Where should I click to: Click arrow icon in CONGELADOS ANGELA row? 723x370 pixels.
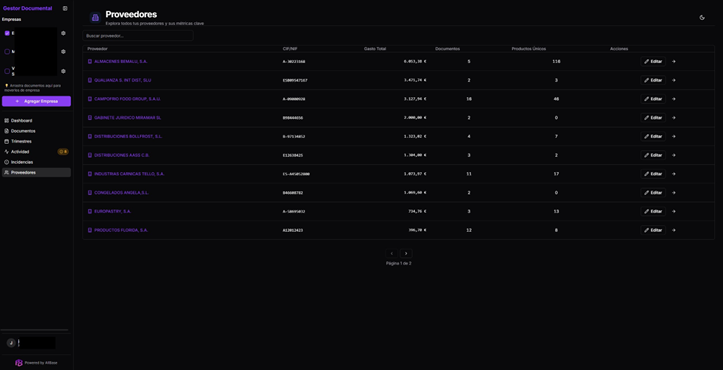click(x=674, y=192)
